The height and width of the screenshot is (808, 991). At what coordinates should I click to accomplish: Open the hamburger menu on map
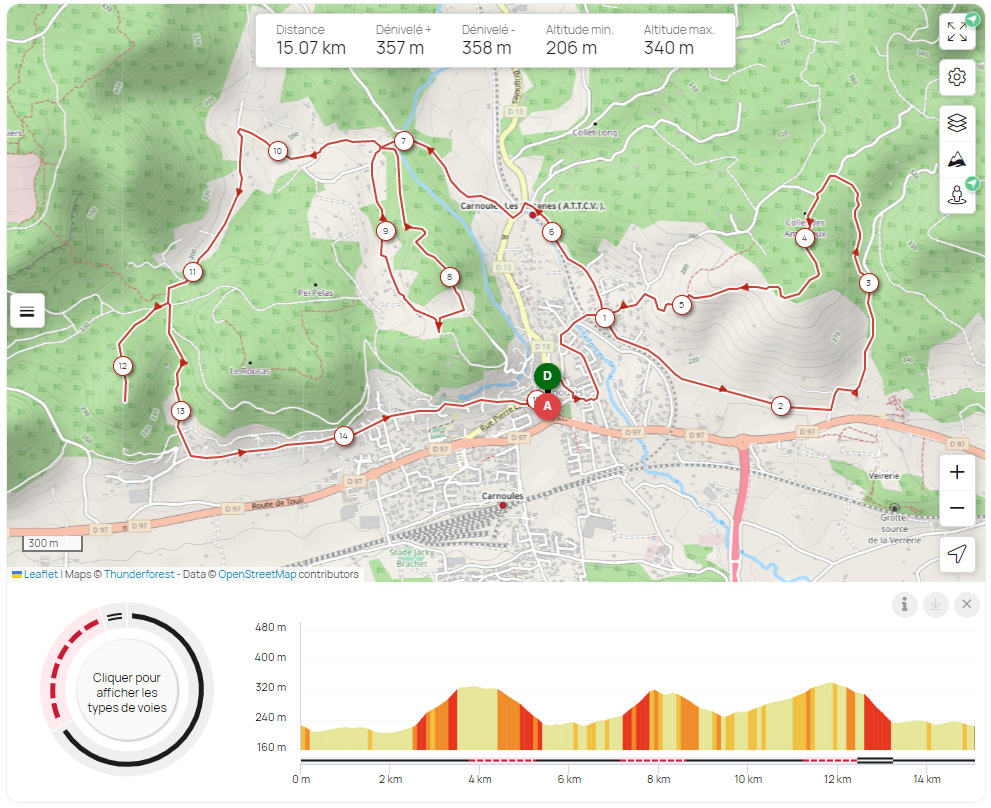[x=27, y=312]
